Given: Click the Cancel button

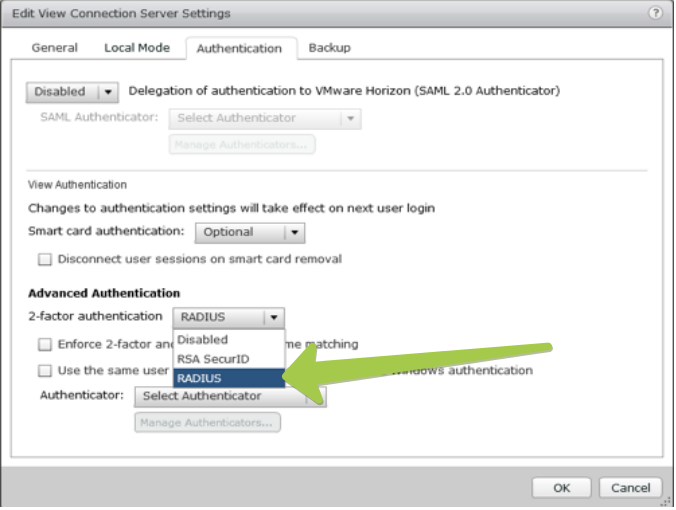Looking at the screenshot, I should (x=630, y=488).
